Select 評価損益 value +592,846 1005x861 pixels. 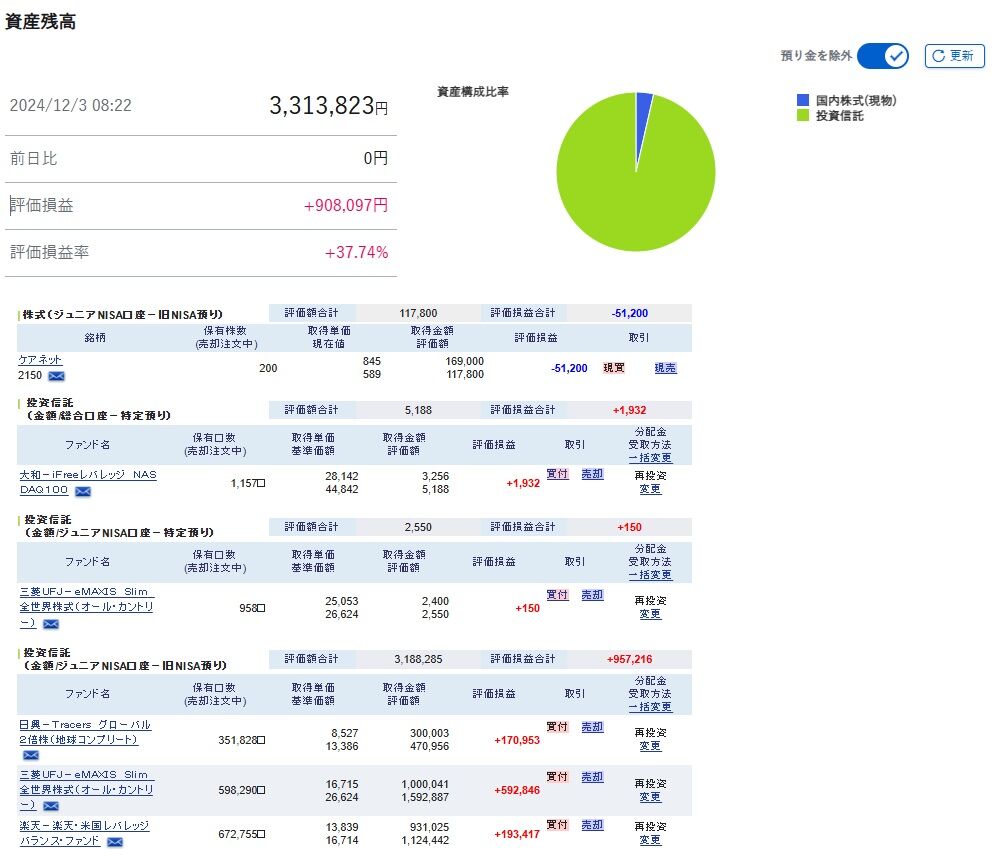517,790
